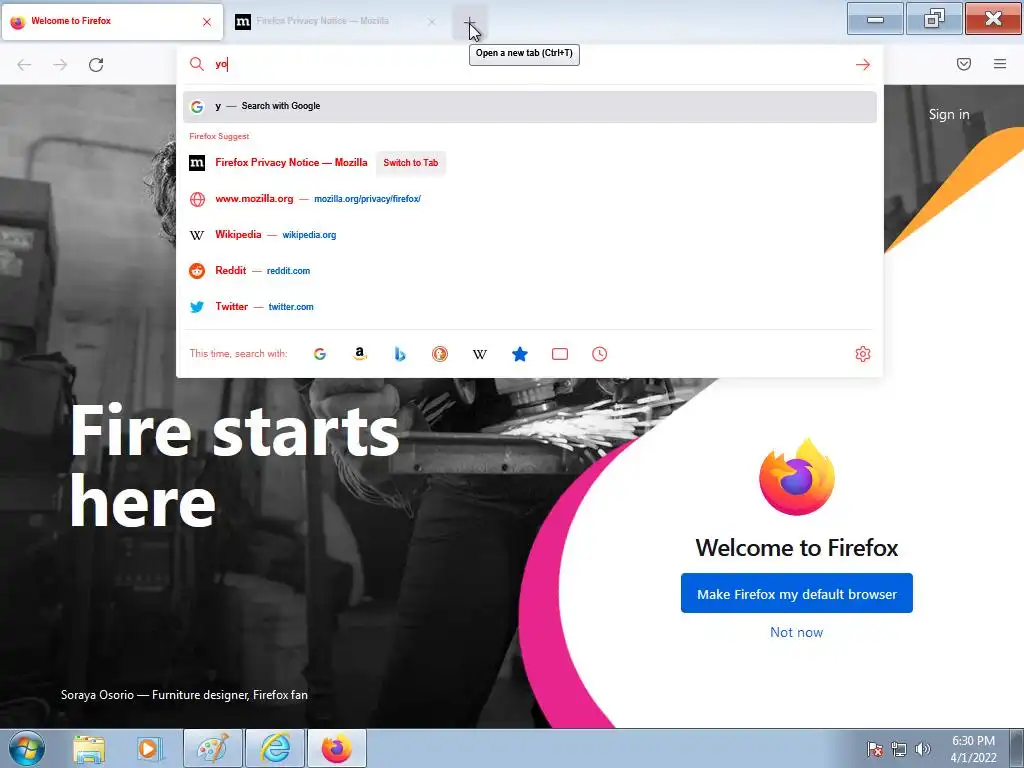The height and width of the screenshot is (768, 1024).
Task: Click the wikipedia.org URL text
Action: tap(309, 235)
